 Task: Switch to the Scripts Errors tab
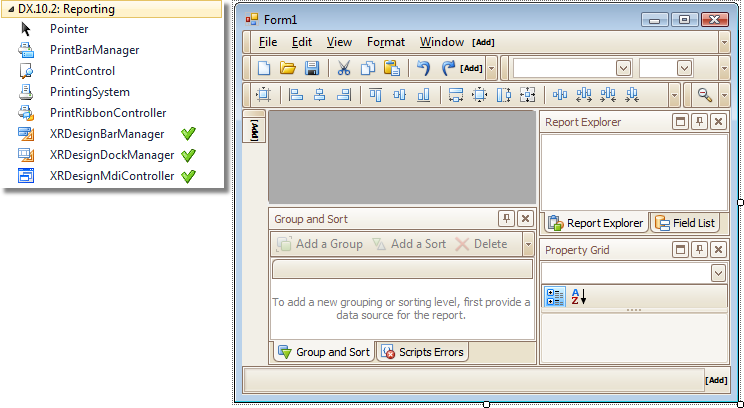(422, 352)
